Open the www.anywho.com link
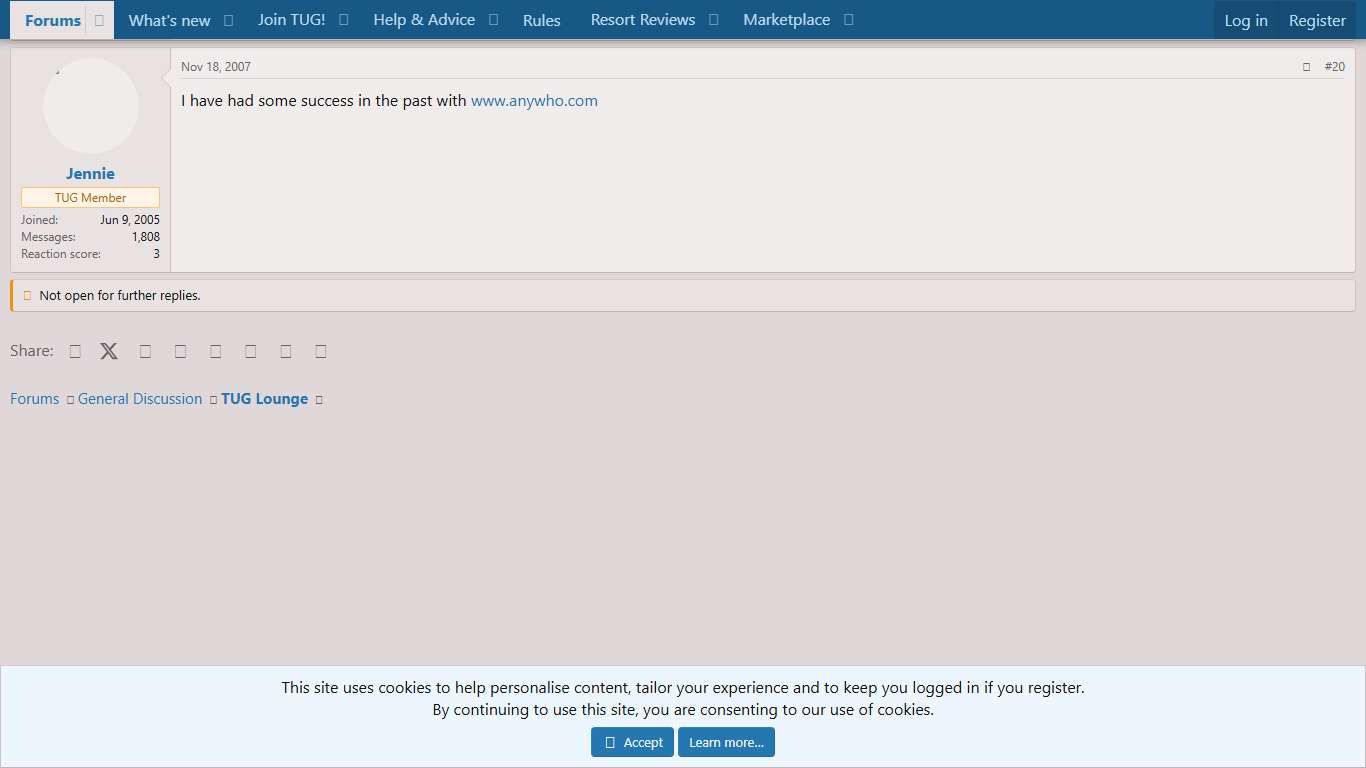The width and height of the screenshot is (1366, 768). [534, 101]
